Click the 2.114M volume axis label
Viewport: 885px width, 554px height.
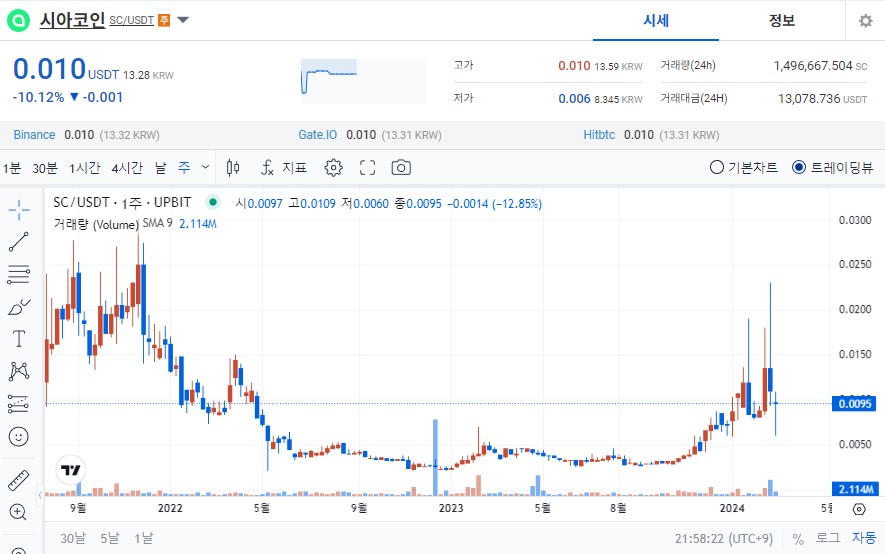(855, 489)
